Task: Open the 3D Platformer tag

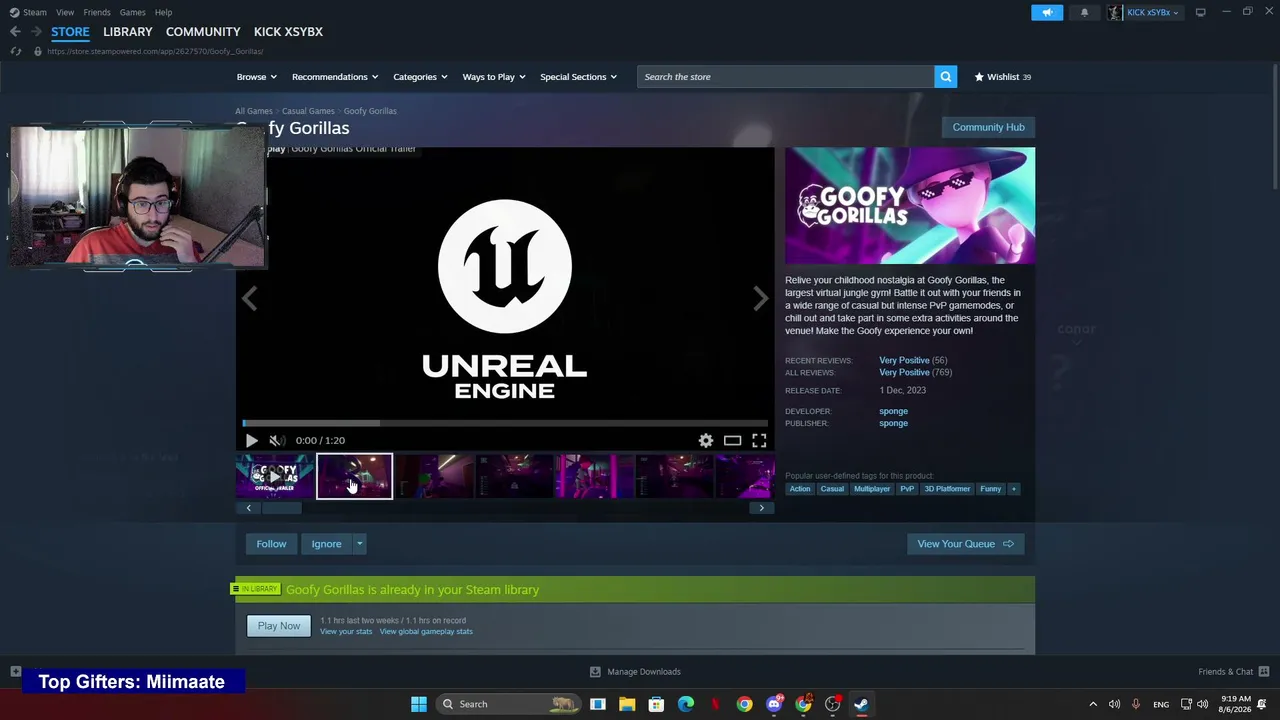Action: click(947, 489)
